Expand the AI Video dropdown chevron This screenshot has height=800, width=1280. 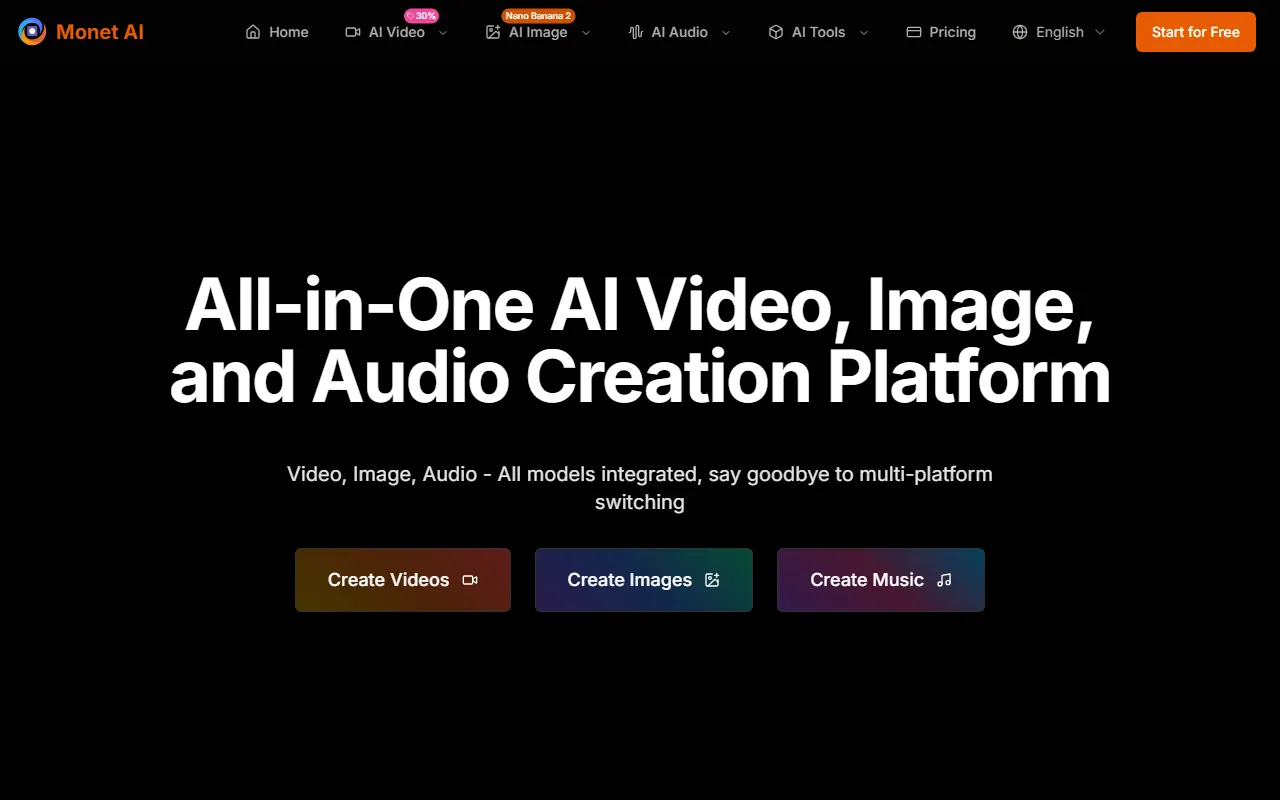point(443,32)
